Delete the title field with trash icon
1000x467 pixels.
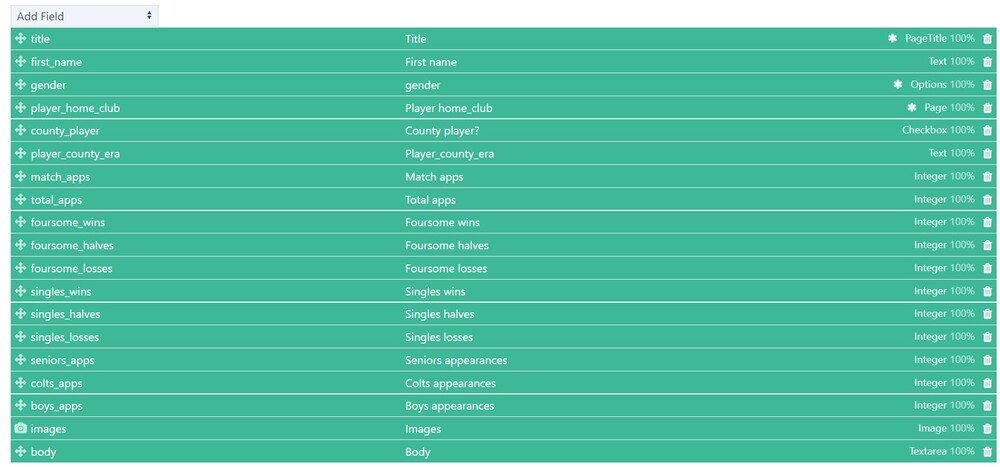pos(988,39)
